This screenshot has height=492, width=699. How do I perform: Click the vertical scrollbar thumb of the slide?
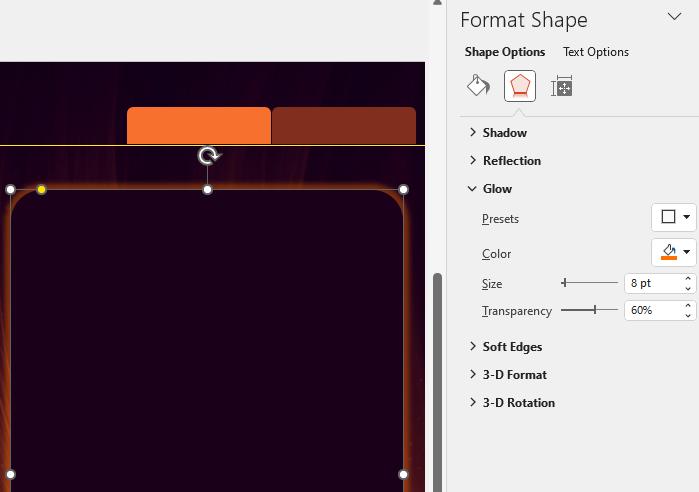(x=437, y=382)
